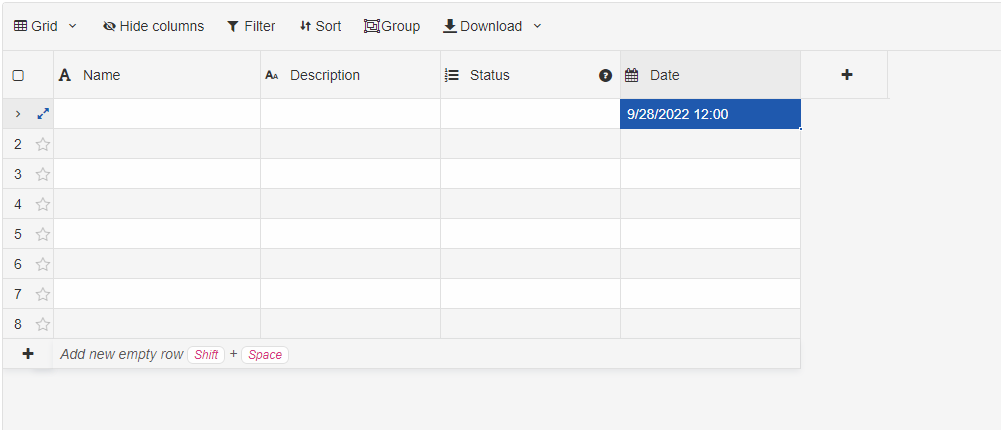Star row 8
The height and width of the screenshot is (430, 1001).
(x=43, y=324)
